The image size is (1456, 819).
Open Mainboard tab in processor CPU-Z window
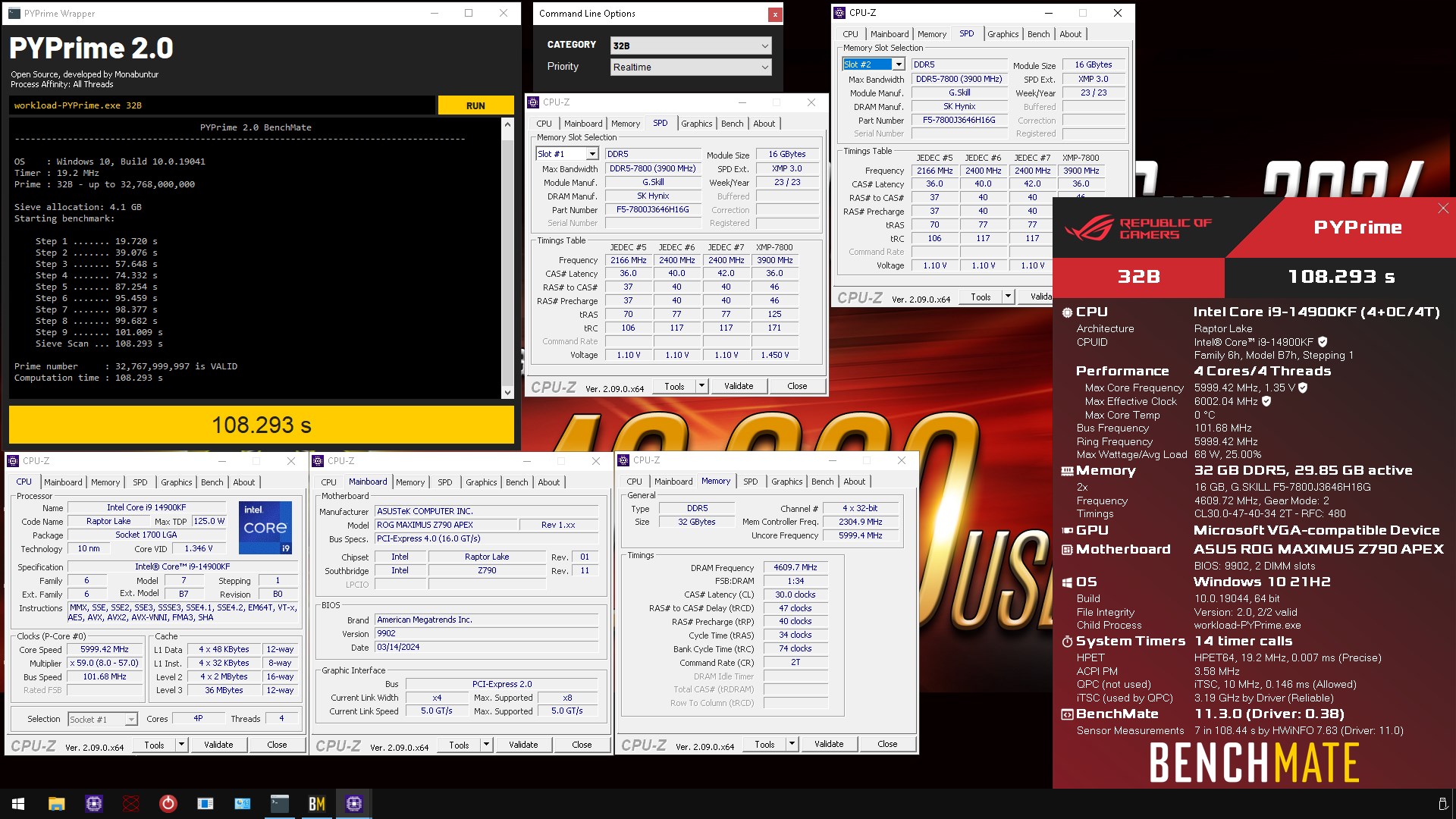click(63, 482)
